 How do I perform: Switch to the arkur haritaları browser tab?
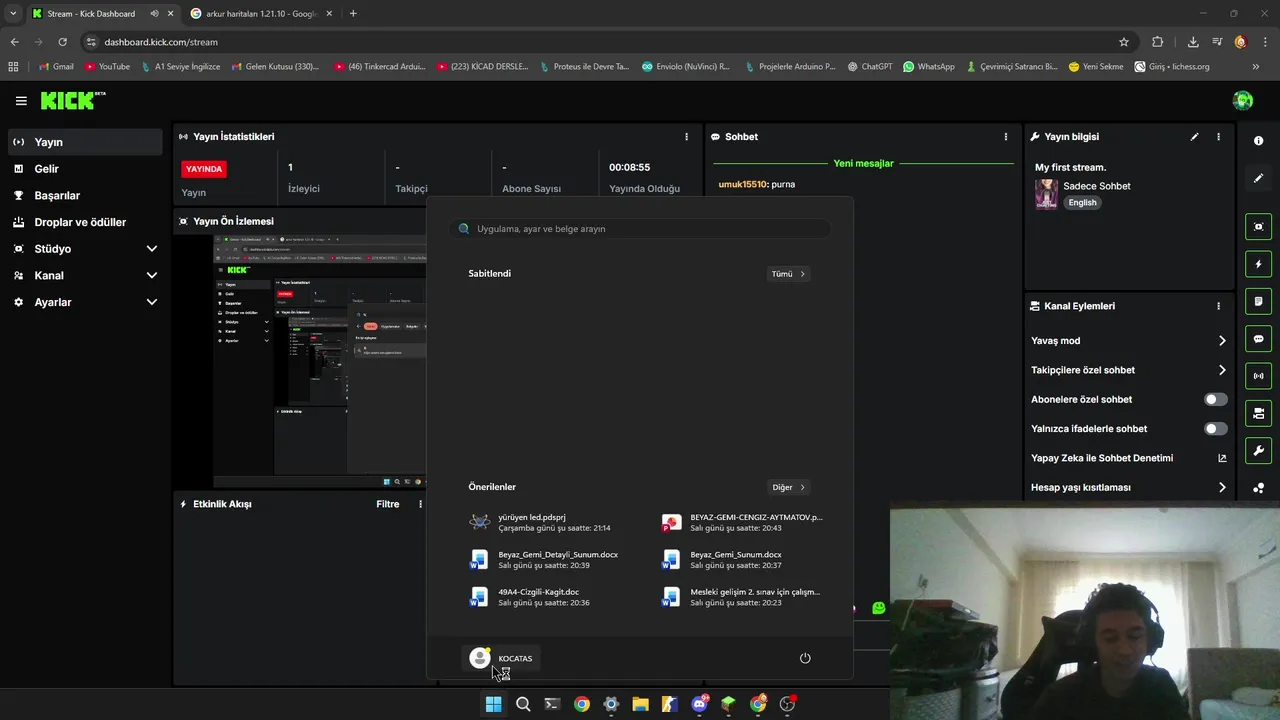click(x=262, y=14)
